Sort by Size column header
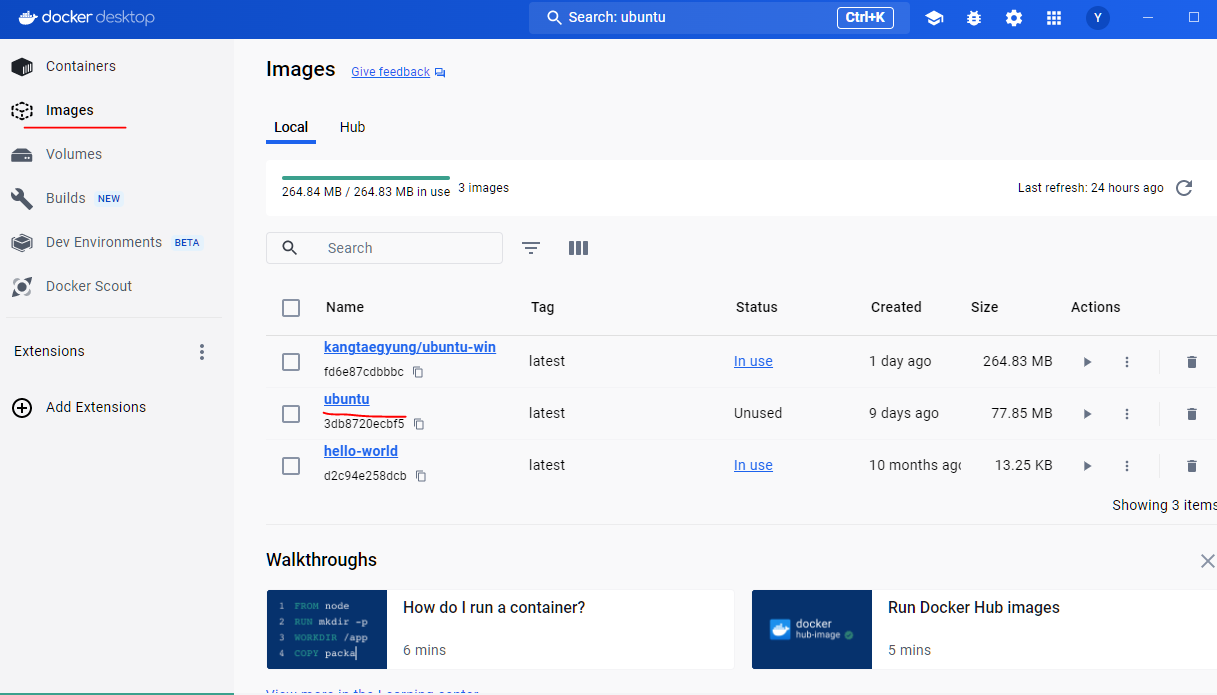Screen dimensions: 1217x695 [984, 307]
